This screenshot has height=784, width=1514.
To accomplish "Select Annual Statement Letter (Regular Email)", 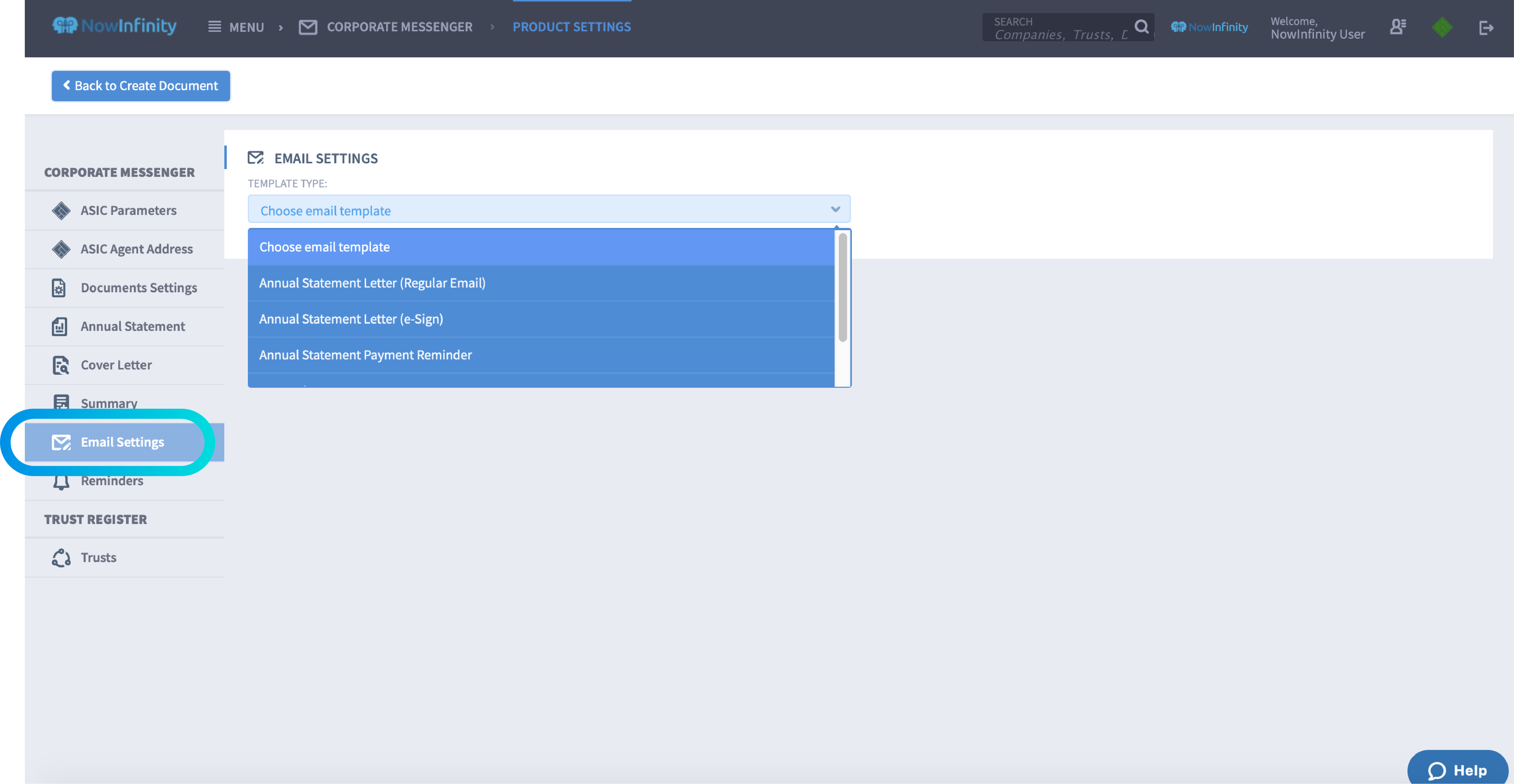I will pos(372,283).
